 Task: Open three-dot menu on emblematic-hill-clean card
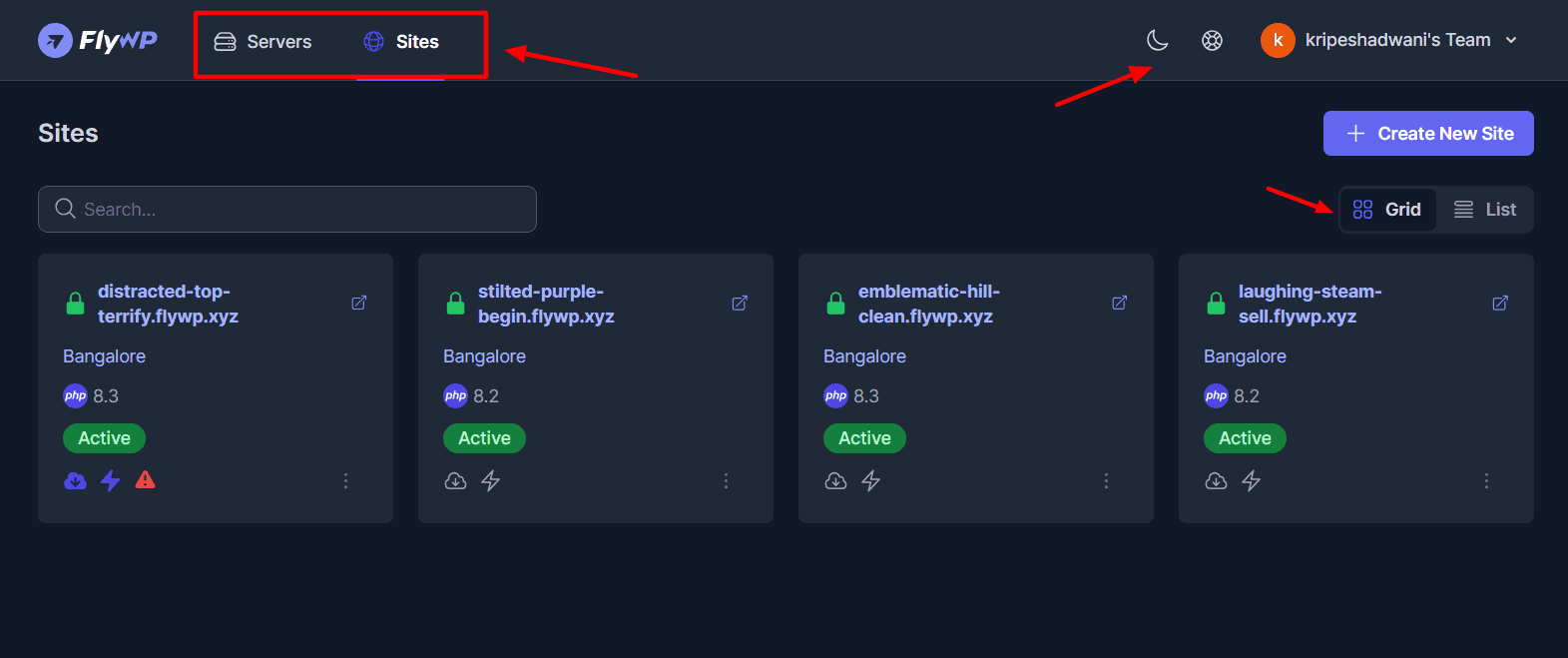pos(1106,481)
